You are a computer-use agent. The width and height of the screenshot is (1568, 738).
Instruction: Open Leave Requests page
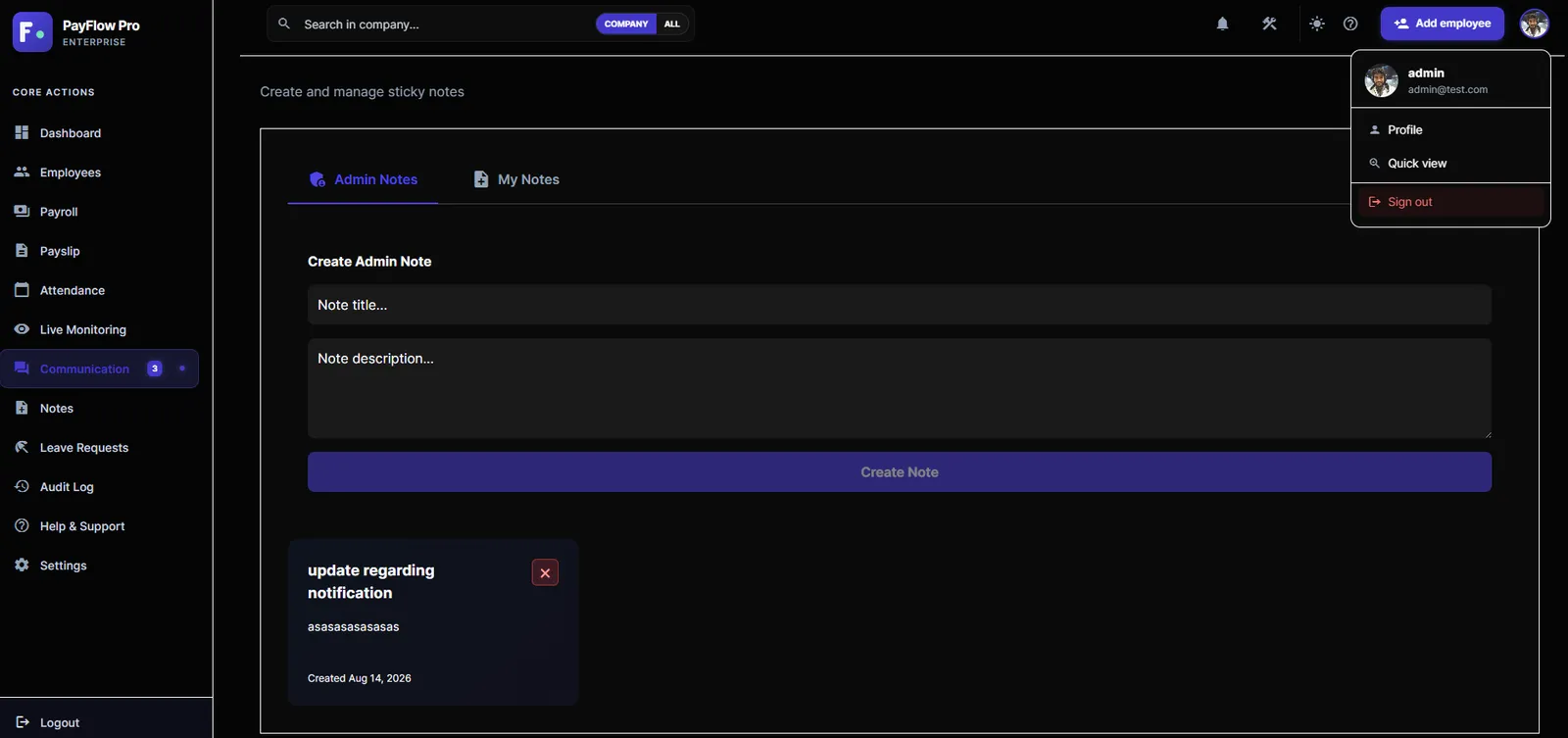(100, 447)
